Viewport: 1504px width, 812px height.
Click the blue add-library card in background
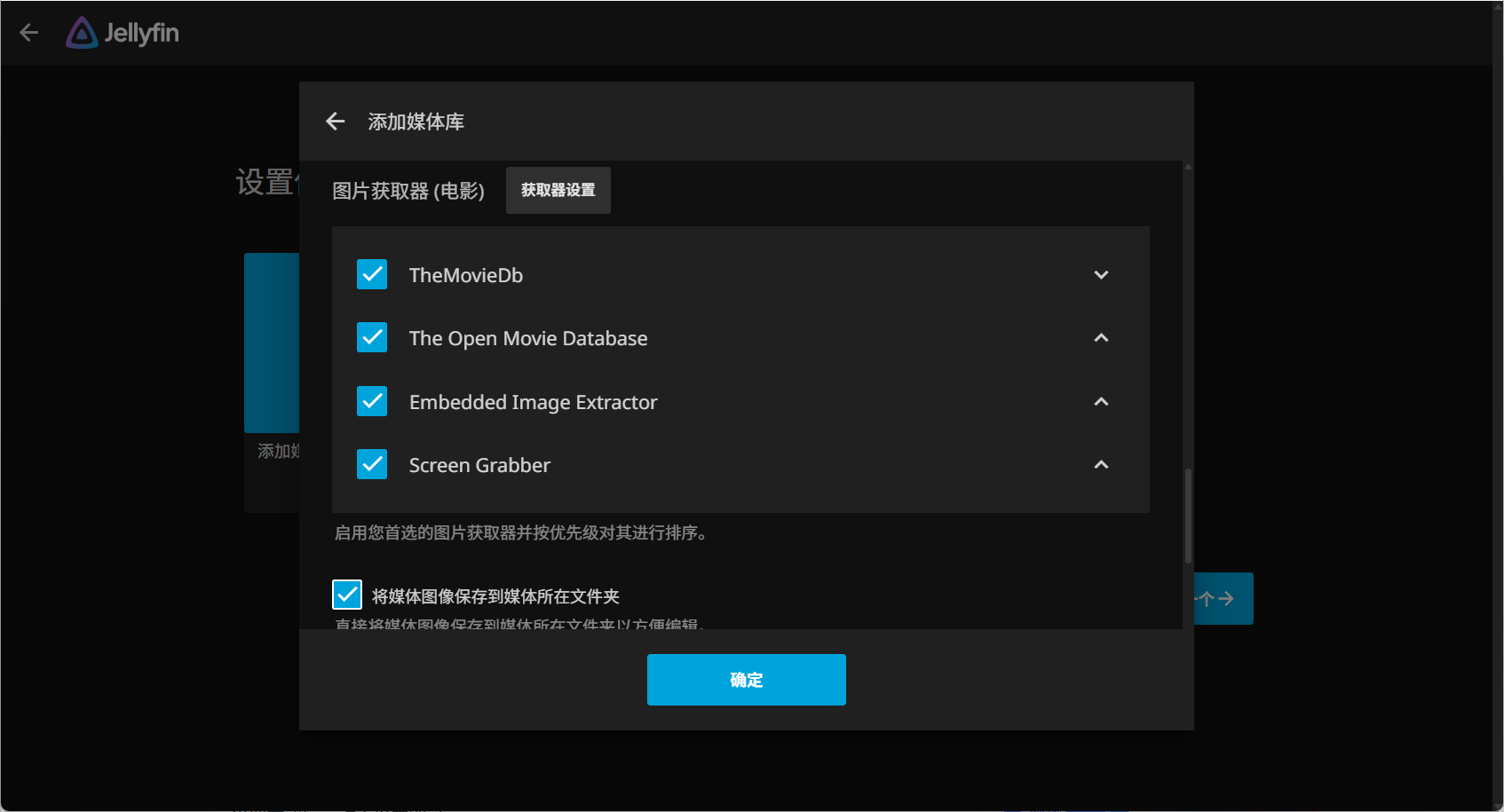(x=272, y=343)
